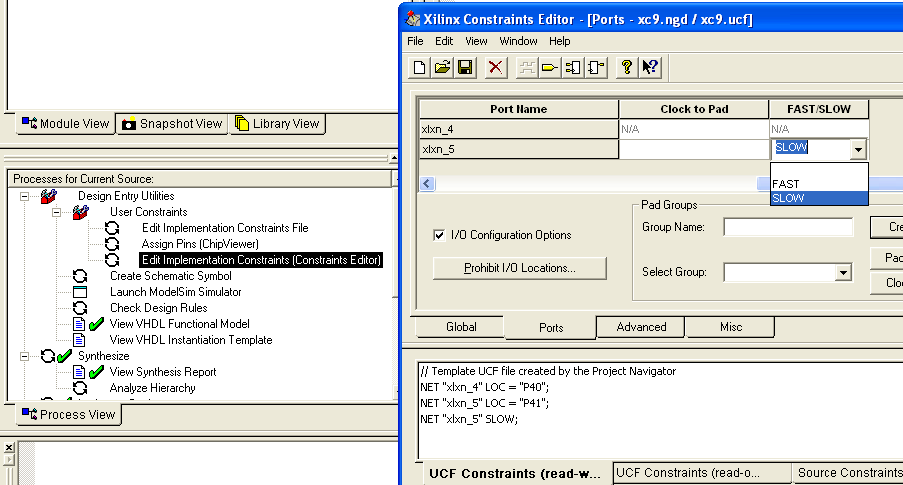Choose SLOW in the dropdown list
This screenshot has height=485, width=903.
pos(819,198)
